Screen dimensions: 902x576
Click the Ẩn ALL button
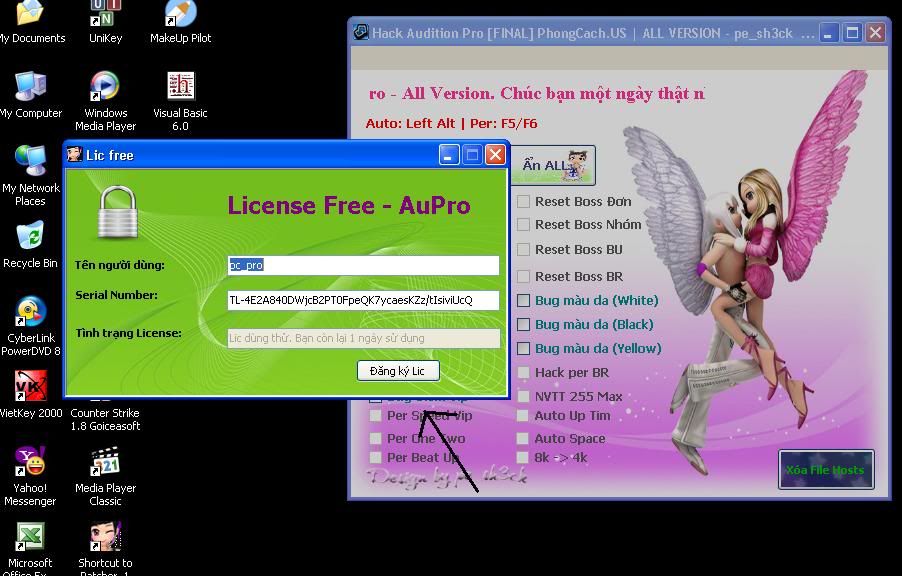coord(553,166)
